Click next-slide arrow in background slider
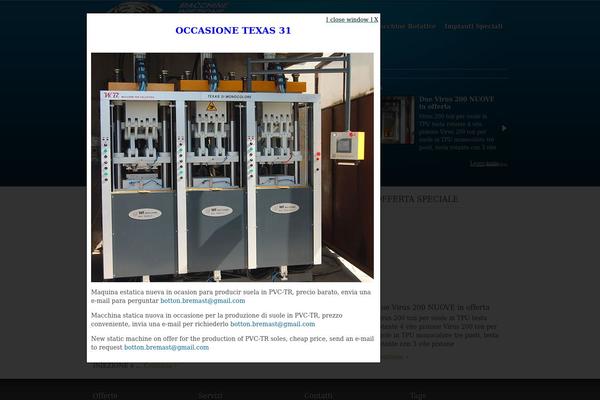Image resolution: width=600 pixels, height=400 pixels. coord(504,128)
